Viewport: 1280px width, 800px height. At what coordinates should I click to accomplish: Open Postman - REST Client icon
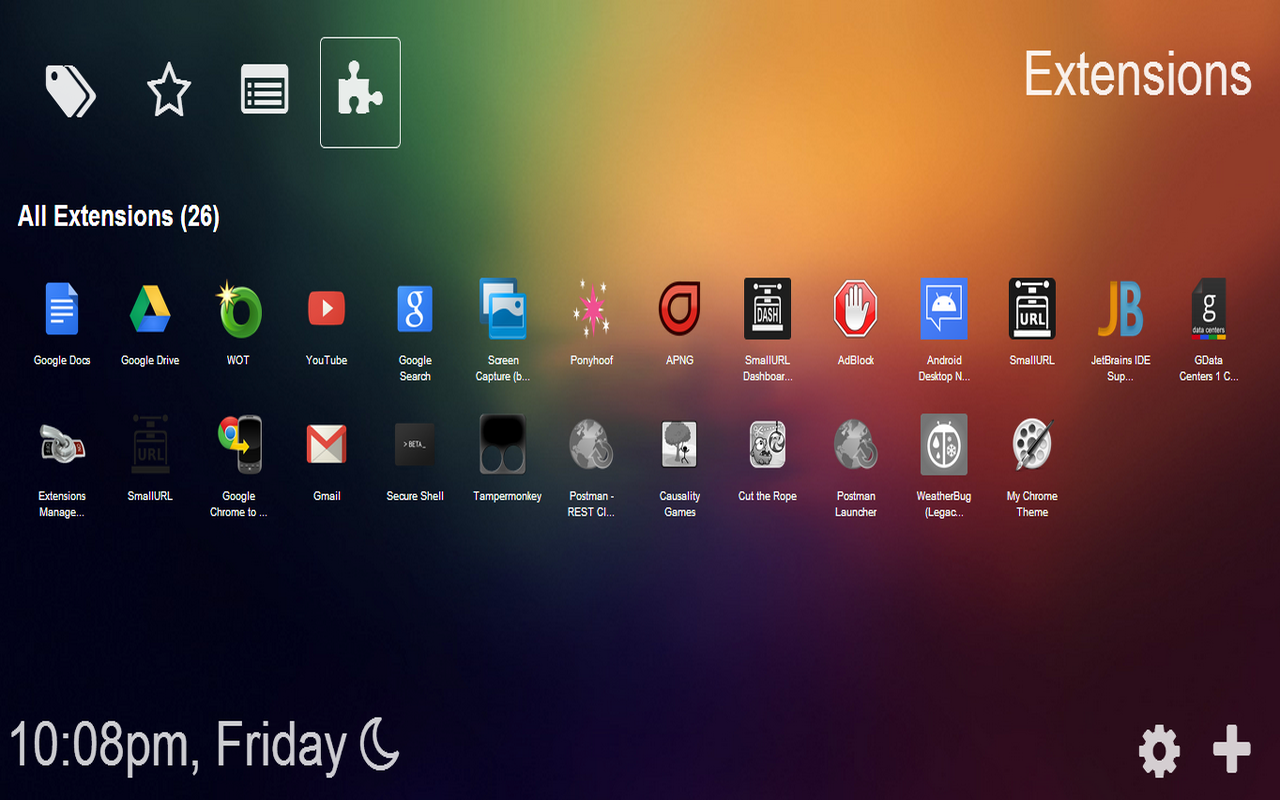coord(591,444)
